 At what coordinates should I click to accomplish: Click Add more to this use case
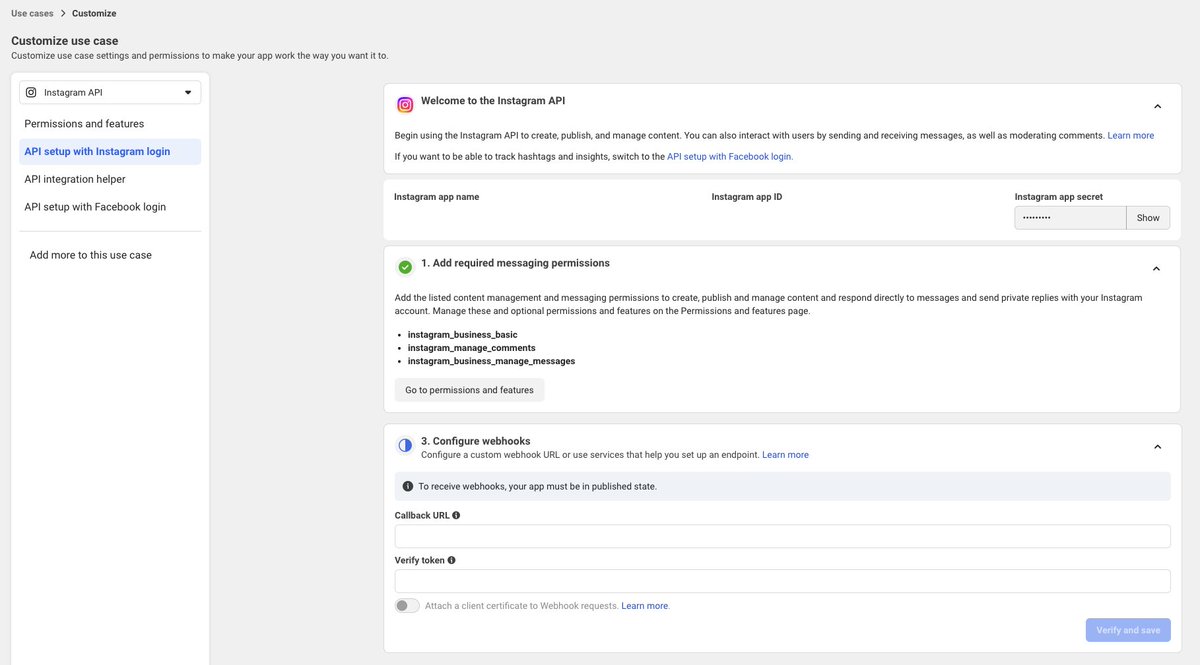91,255
